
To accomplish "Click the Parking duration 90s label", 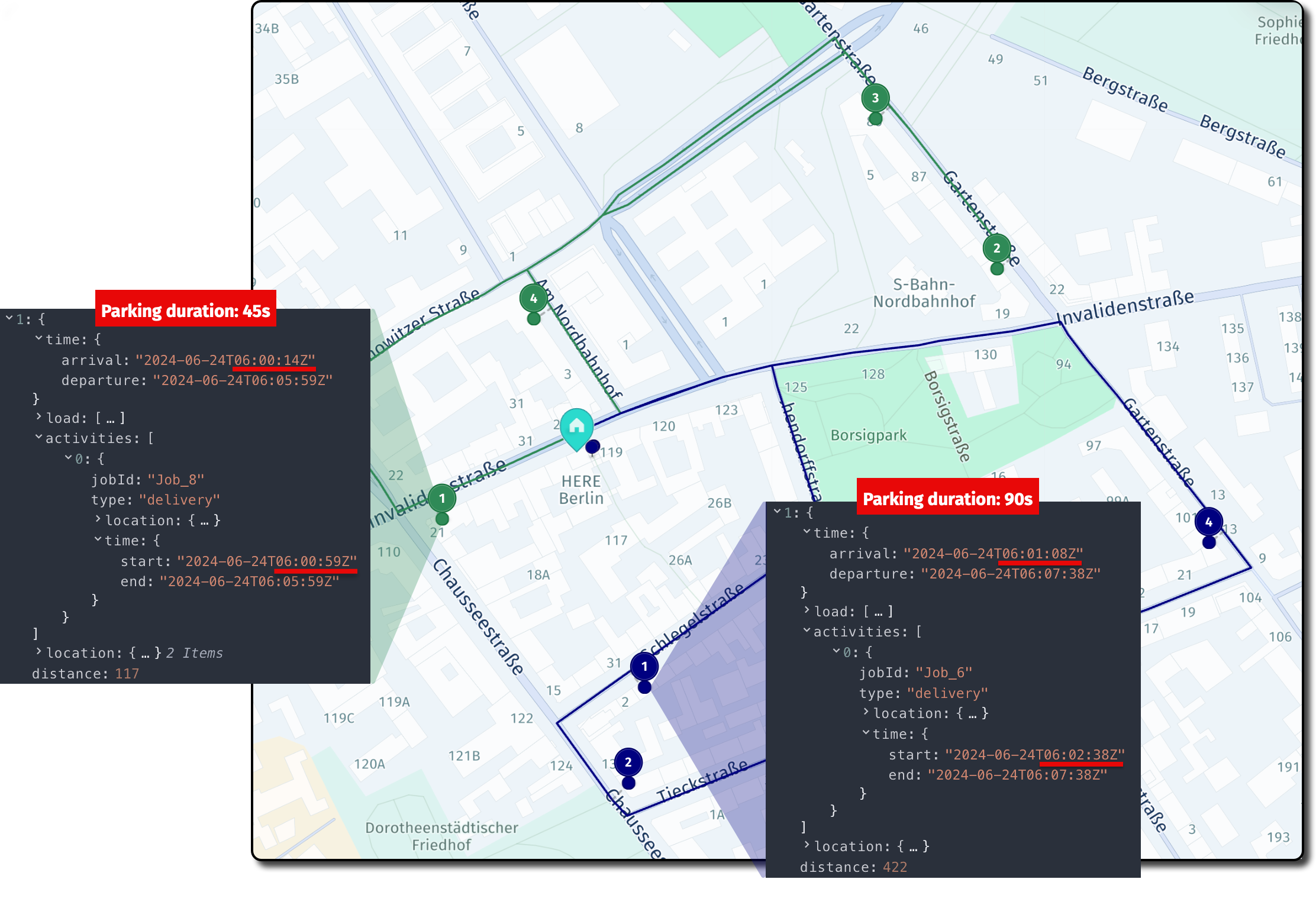I will coord(947,499).
